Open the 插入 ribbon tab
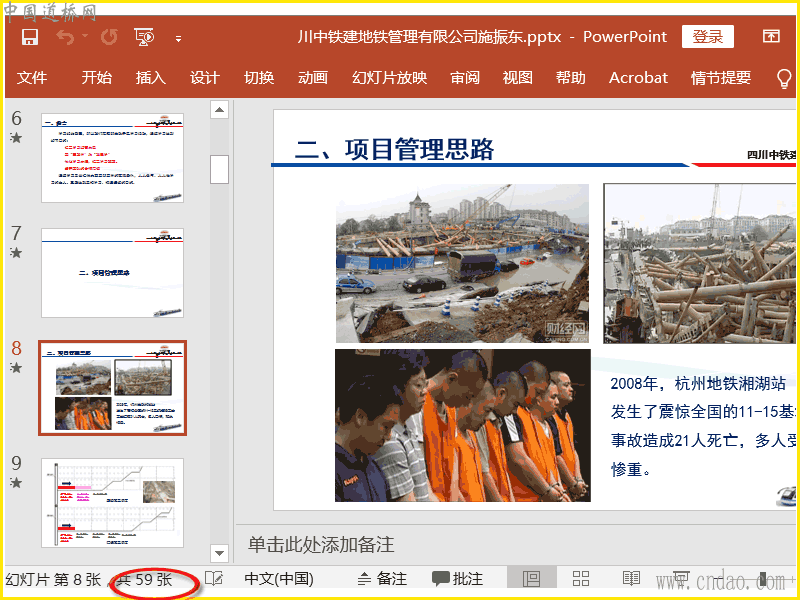The height and width of the screenshot is (600, 800). [x=150, y=78]
